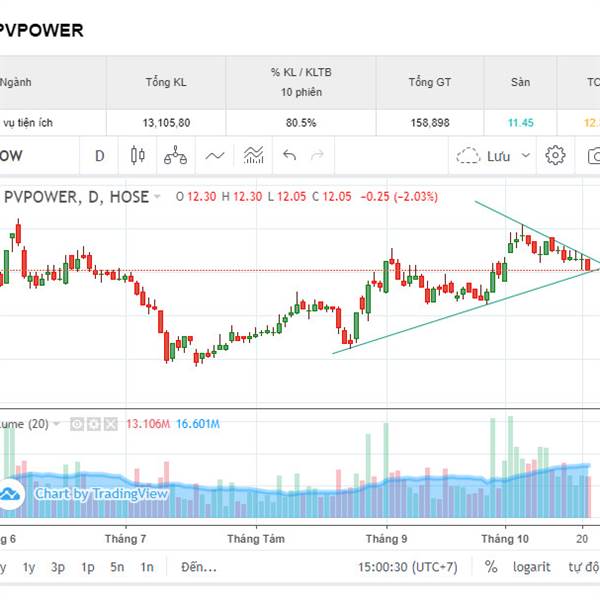The height and width of the screenshot is (600, 600).
Task: Click the Tổng GT column header
Action: point(430,82)
